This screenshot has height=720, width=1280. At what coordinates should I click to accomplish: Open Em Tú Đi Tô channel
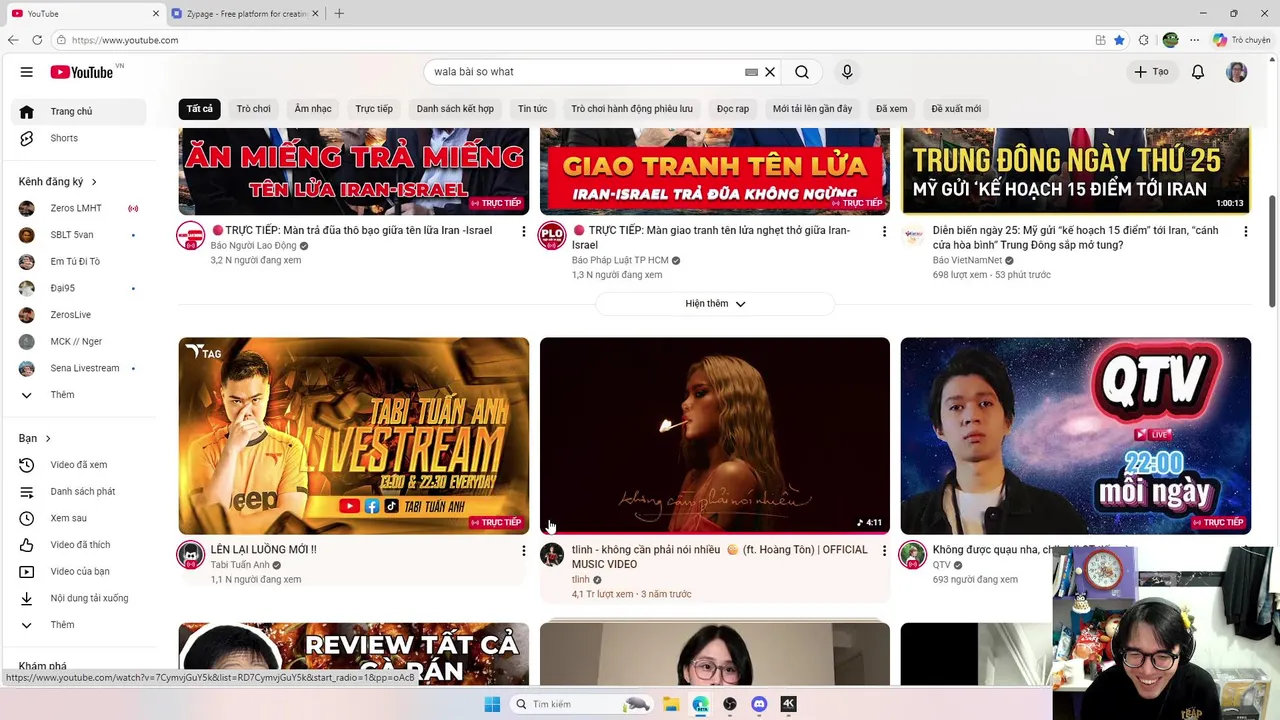click(x=78, y=262)
